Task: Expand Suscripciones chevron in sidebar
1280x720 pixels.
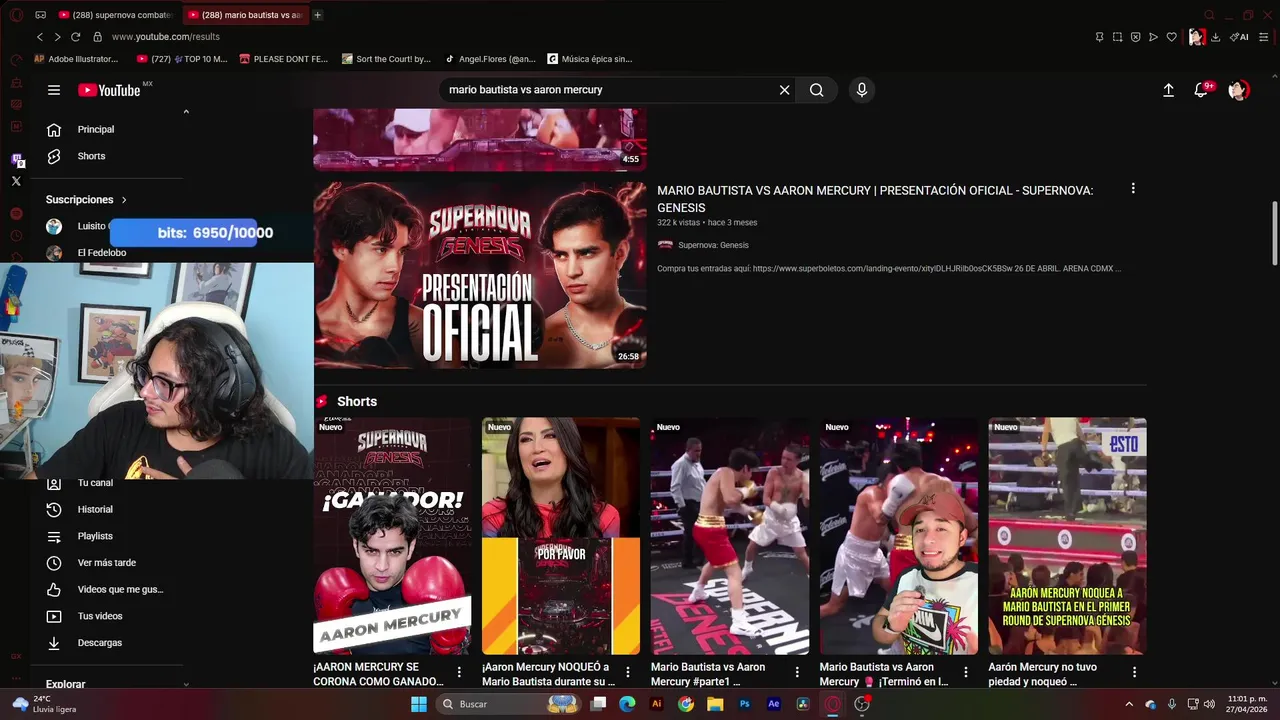Action: 124,200
